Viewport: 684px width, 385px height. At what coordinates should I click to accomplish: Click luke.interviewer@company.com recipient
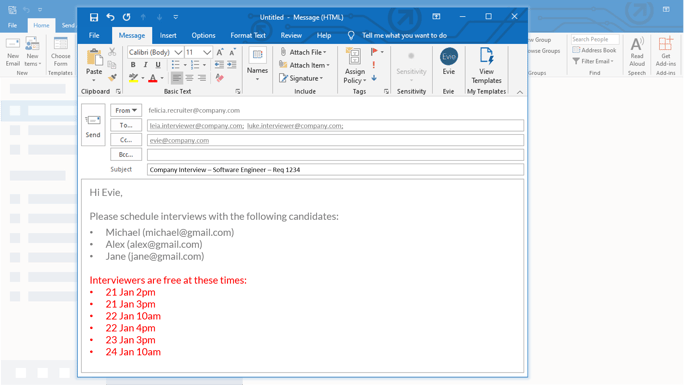point(295,126)
